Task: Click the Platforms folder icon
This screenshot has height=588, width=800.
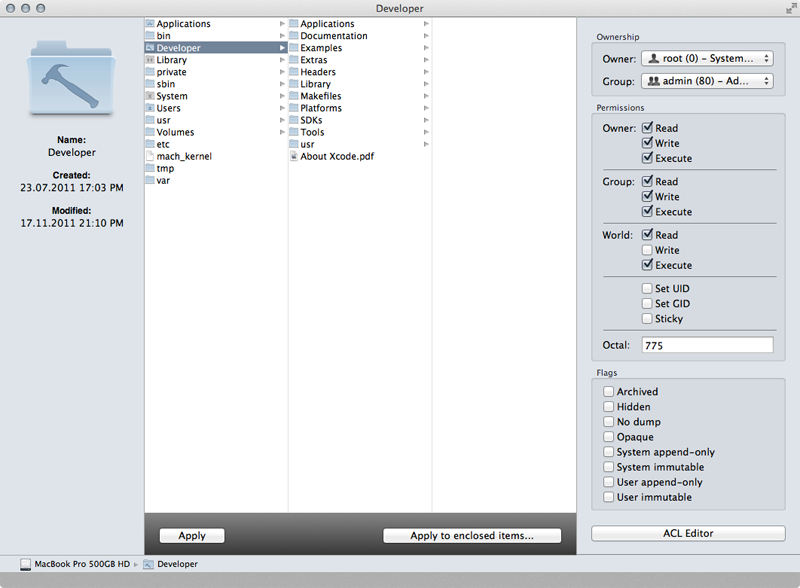Action: point(294,108)
